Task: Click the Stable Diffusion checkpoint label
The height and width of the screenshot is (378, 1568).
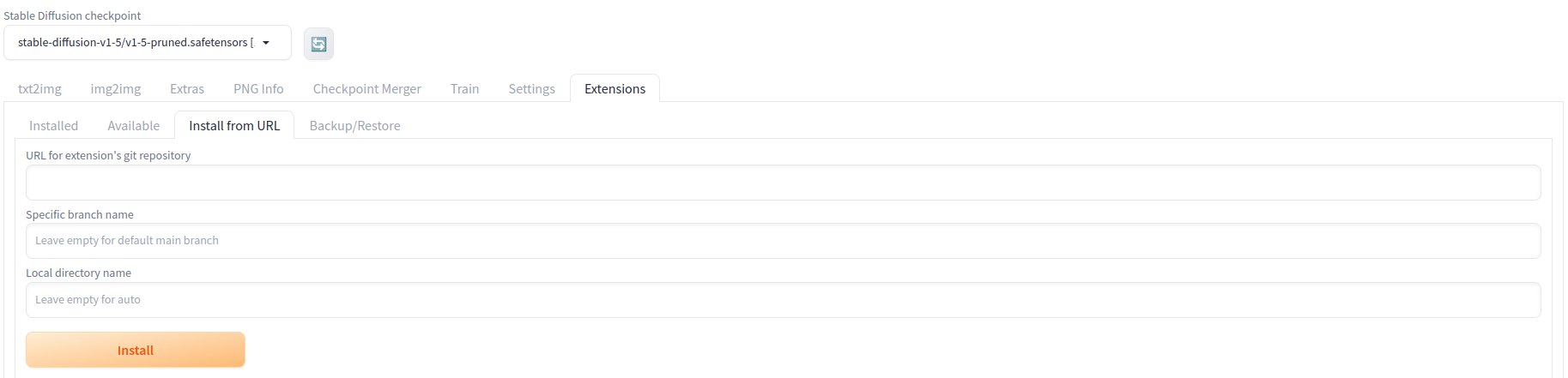Action: (x=72, y=15)
